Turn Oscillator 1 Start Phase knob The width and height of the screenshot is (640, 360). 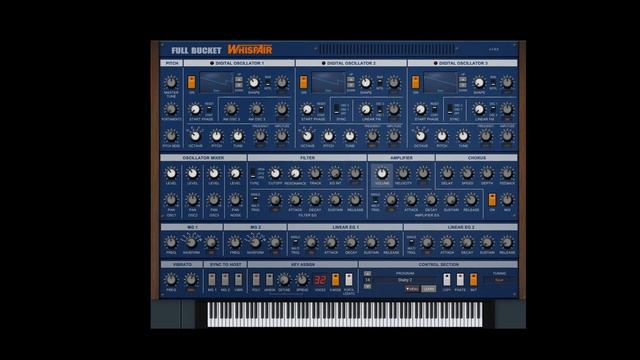pos(195,109)
